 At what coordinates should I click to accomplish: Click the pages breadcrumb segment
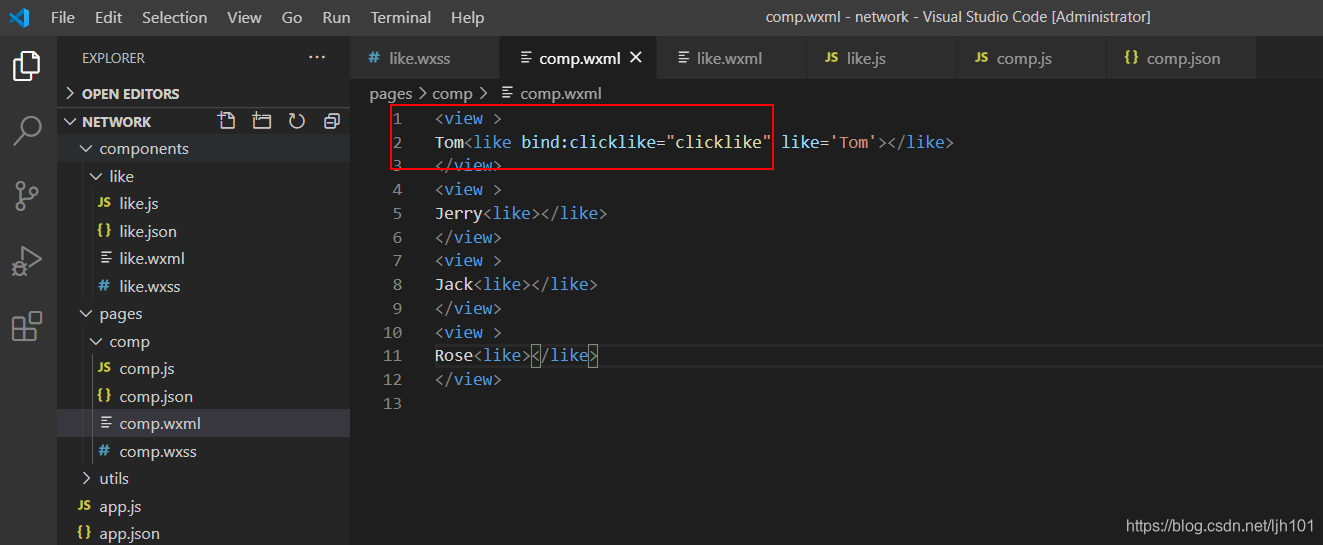[x=391, y=93]
